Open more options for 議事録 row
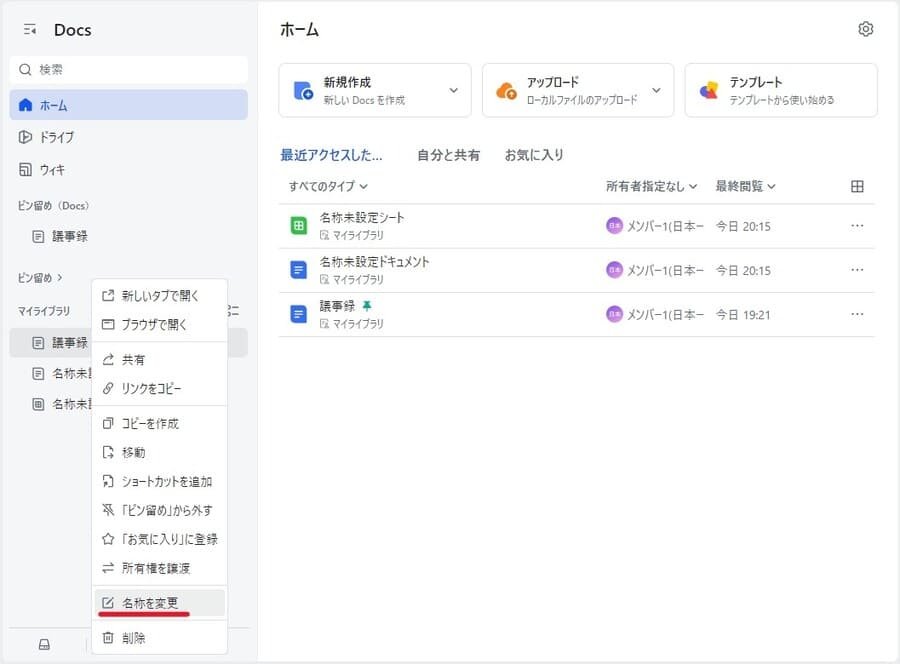The width and height of the screenshot is (900, 664). point(857,314)
